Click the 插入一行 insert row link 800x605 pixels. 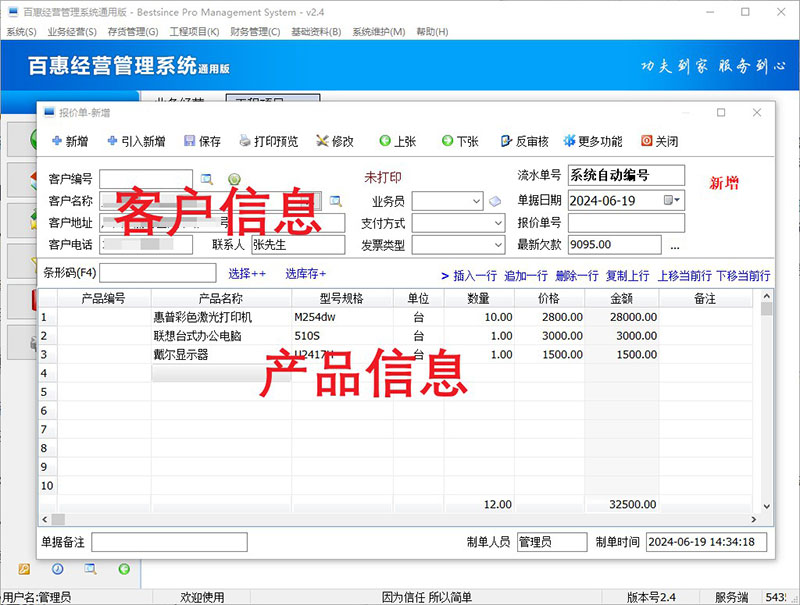(470, 275)
